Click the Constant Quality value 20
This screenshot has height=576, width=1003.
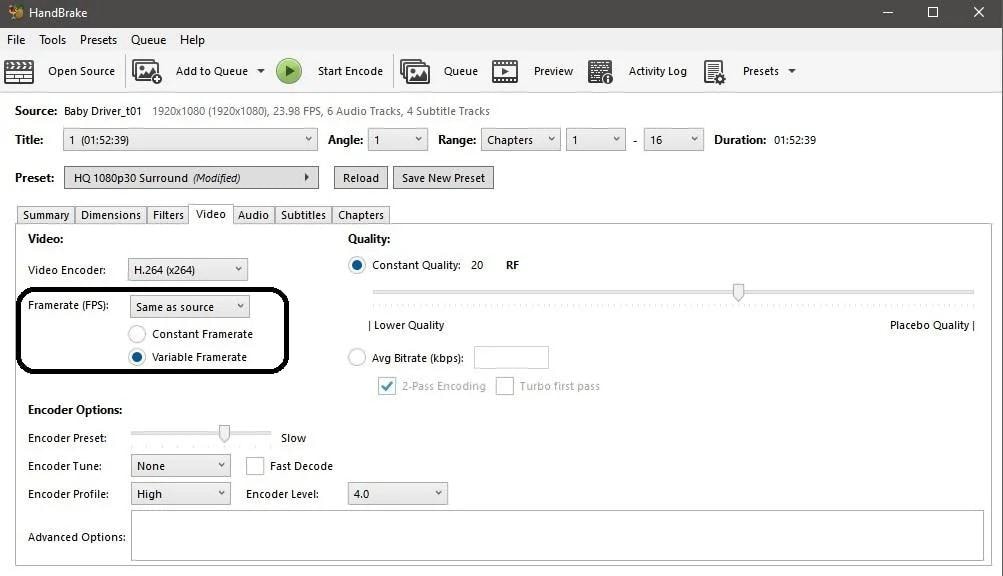pos(477,265)
